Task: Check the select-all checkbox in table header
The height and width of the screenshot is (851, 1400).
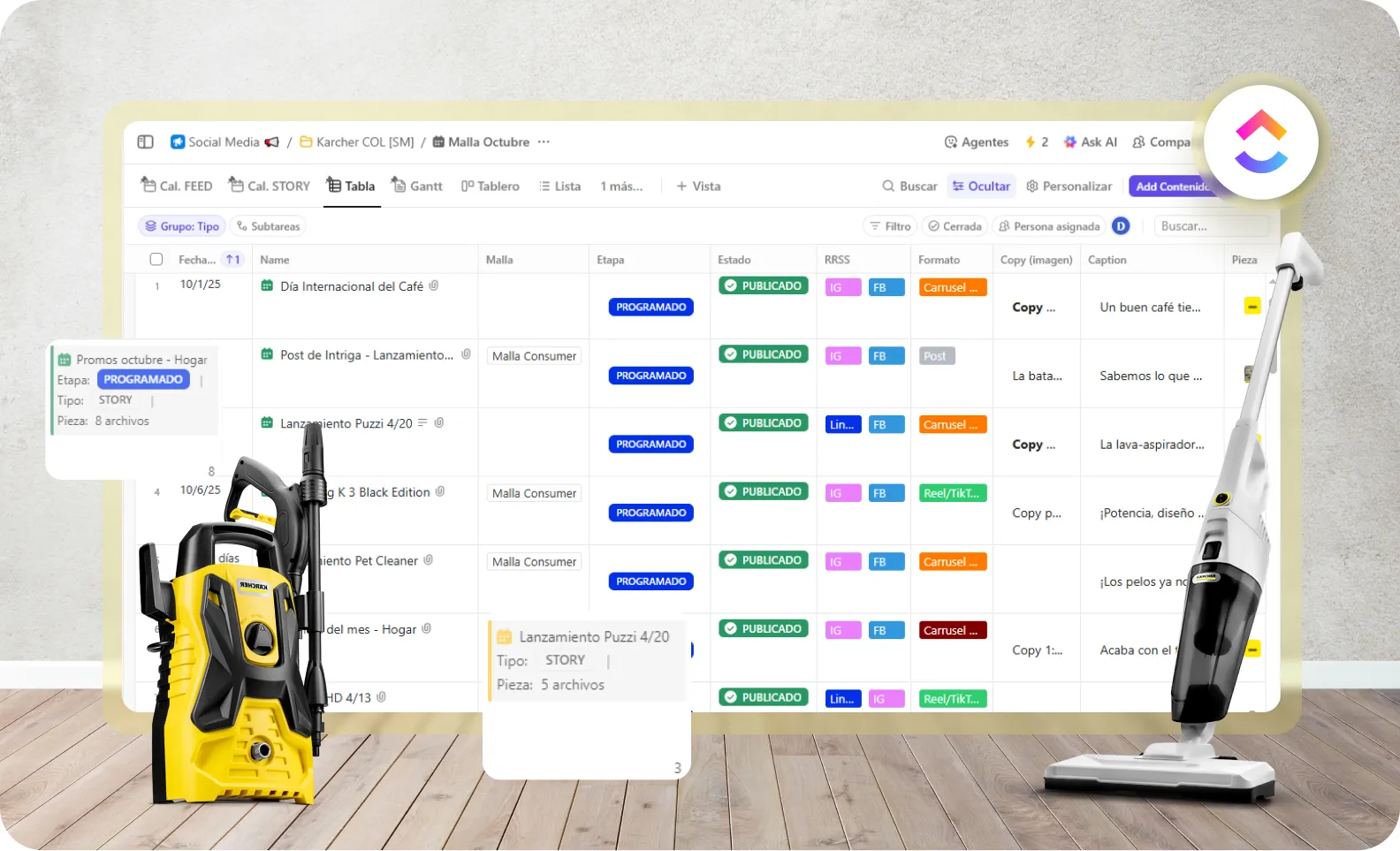Action: tap(156, 260)
